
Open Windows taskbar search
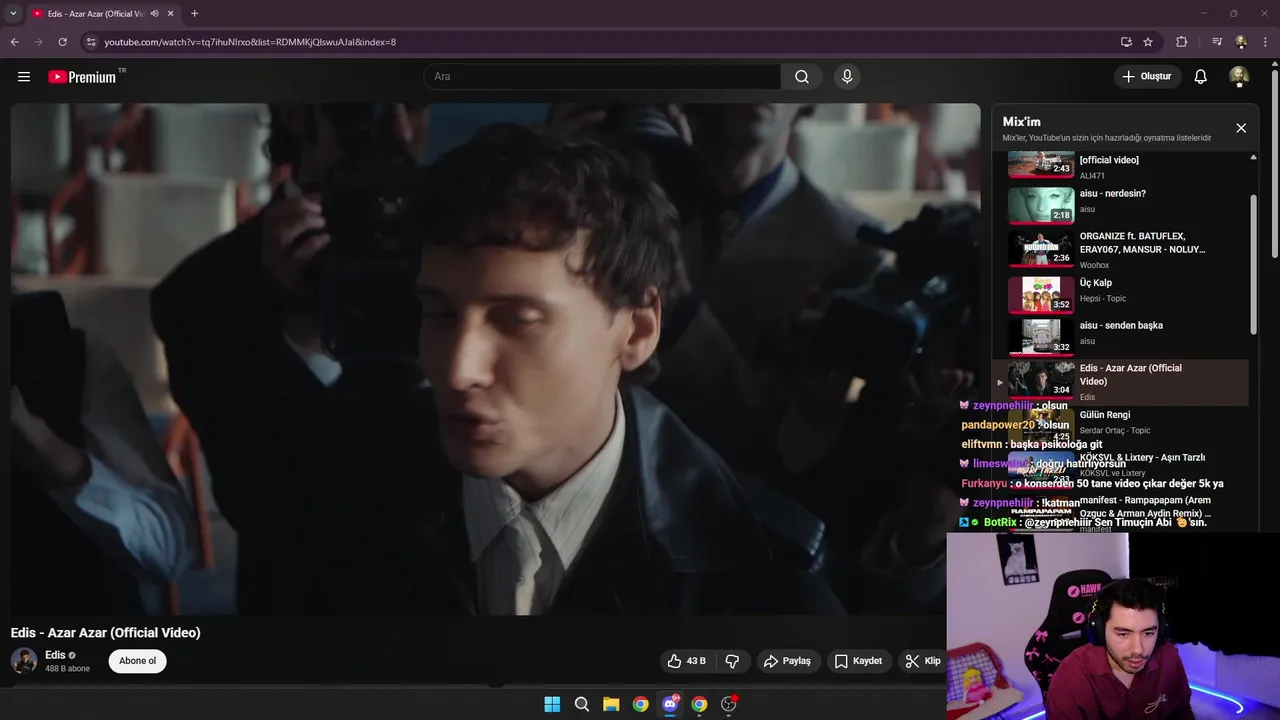582,704
